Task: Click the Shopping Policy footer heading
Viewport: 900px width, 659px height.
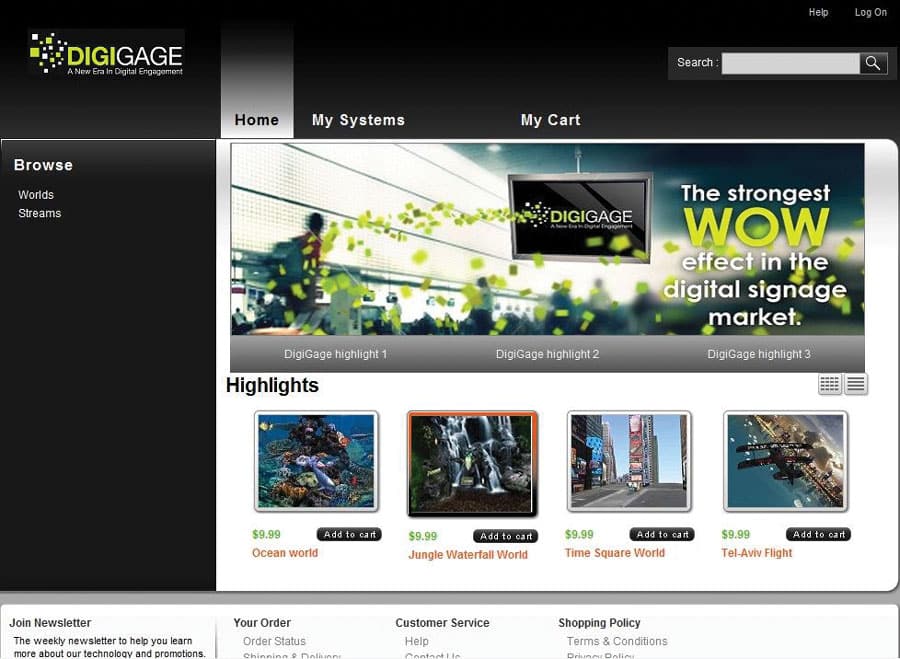Action: pyautogui.click(x=599, y=623)
